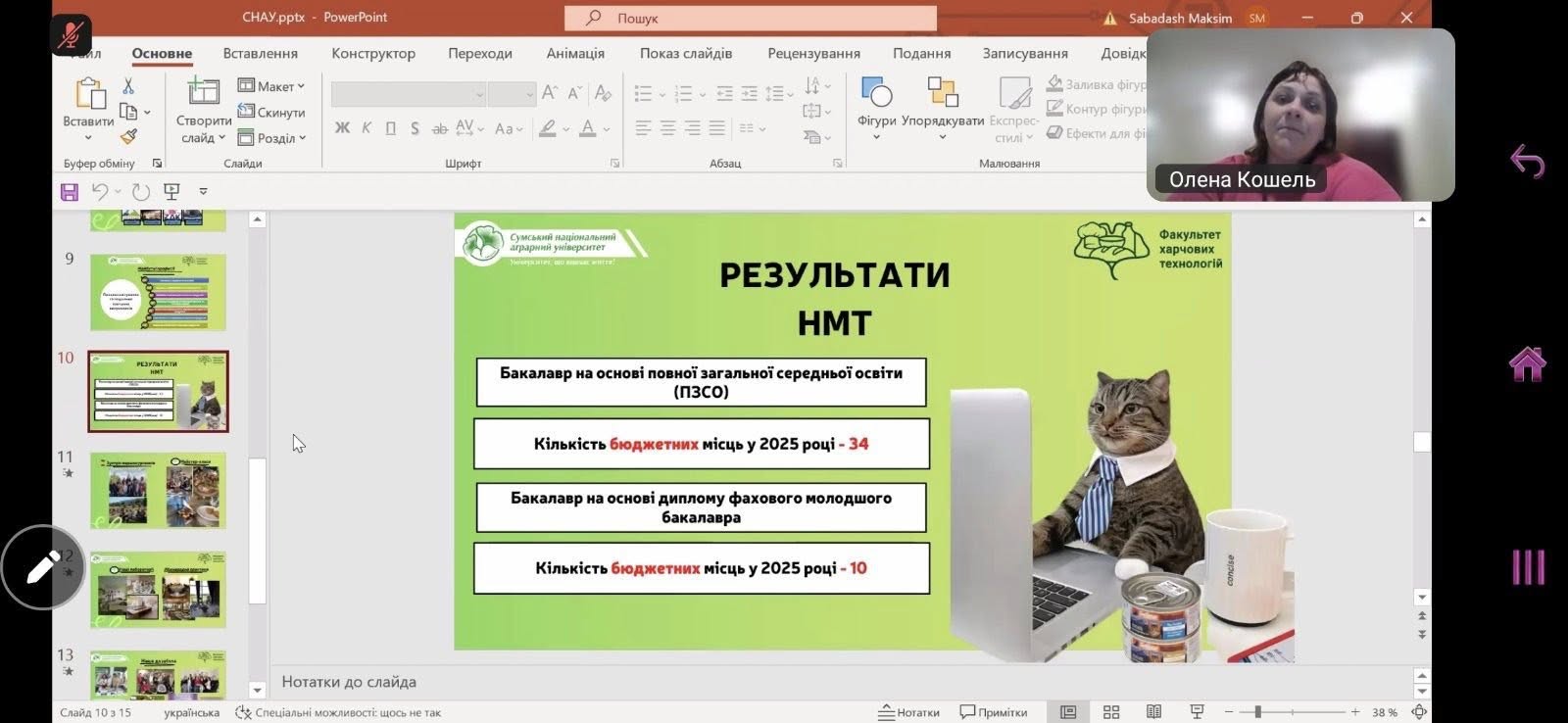
Task: Toggle the Нотатки notes pane button
Action: 908,712
